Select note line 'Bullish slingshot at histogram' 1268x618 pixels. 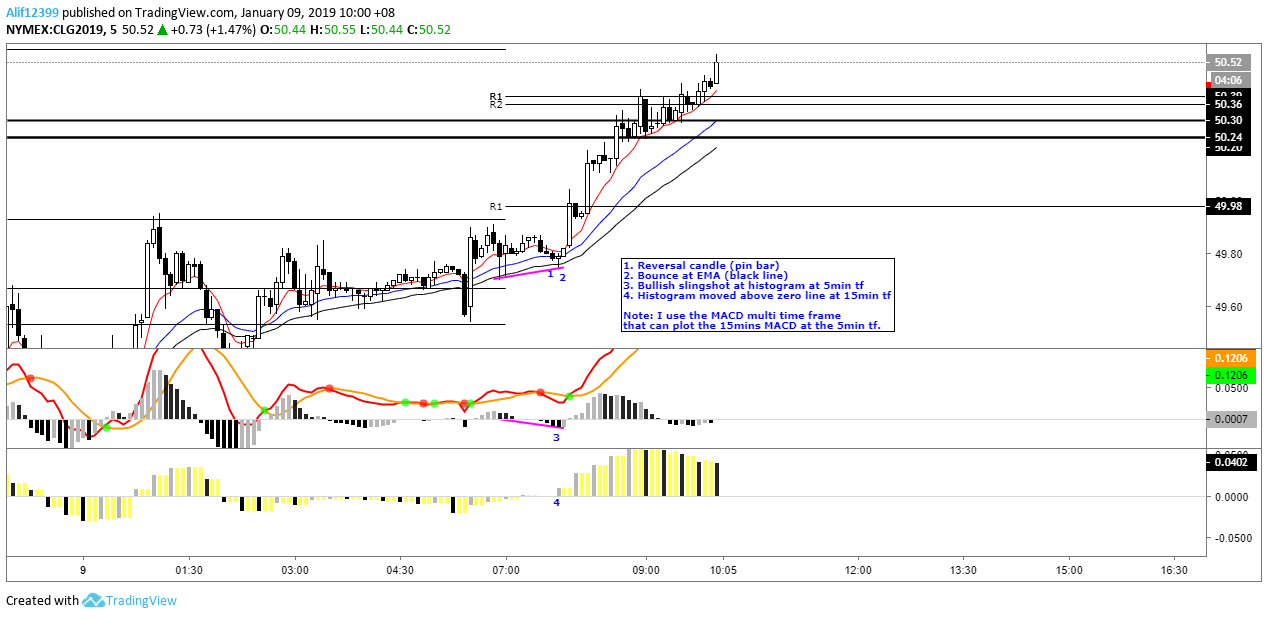click(742, 285)
